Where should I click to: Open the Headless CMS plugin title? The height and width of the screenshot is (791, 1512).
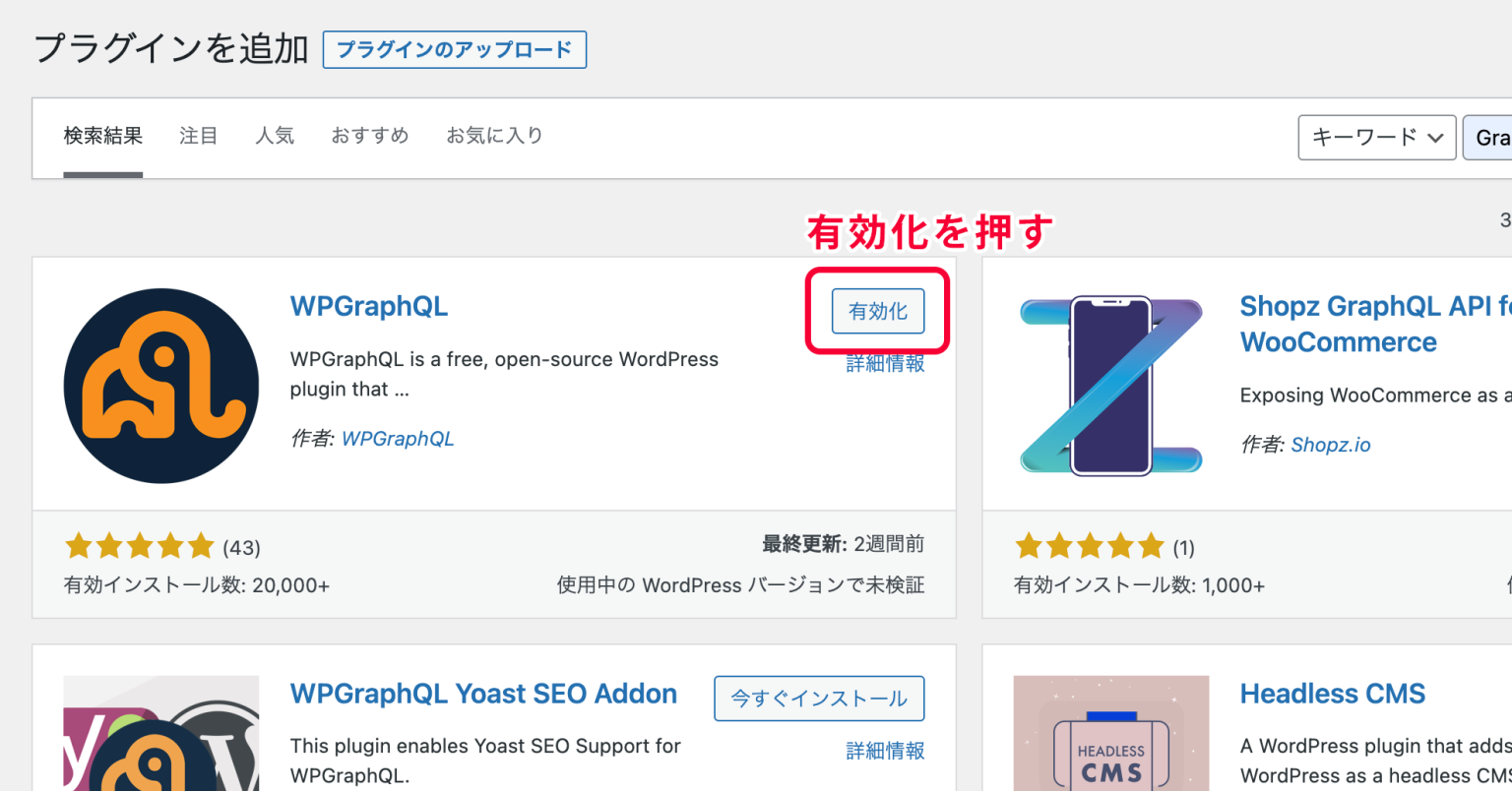tap(1333, 694)
